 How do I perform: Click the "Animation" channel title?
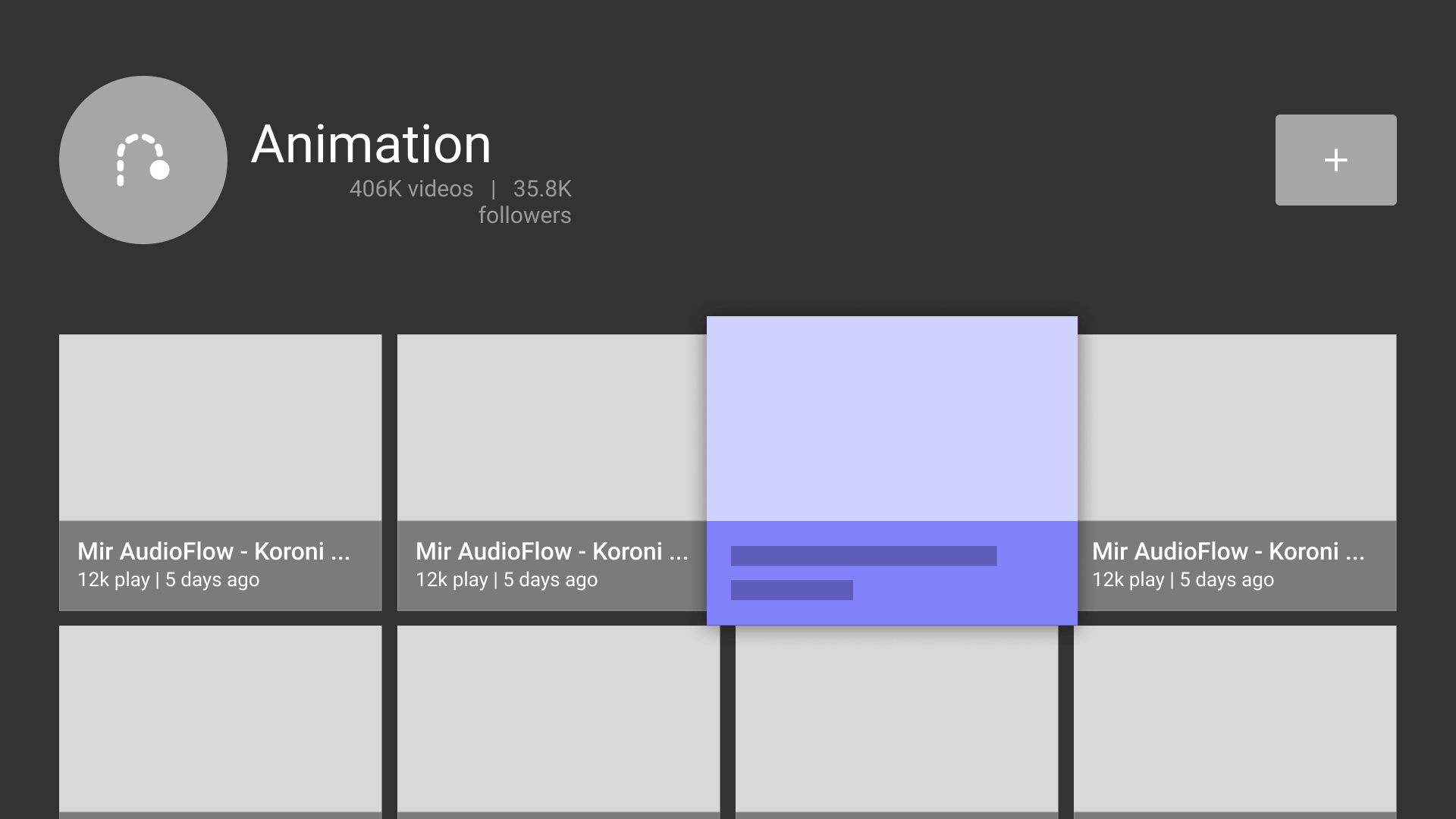coord(372,143)
